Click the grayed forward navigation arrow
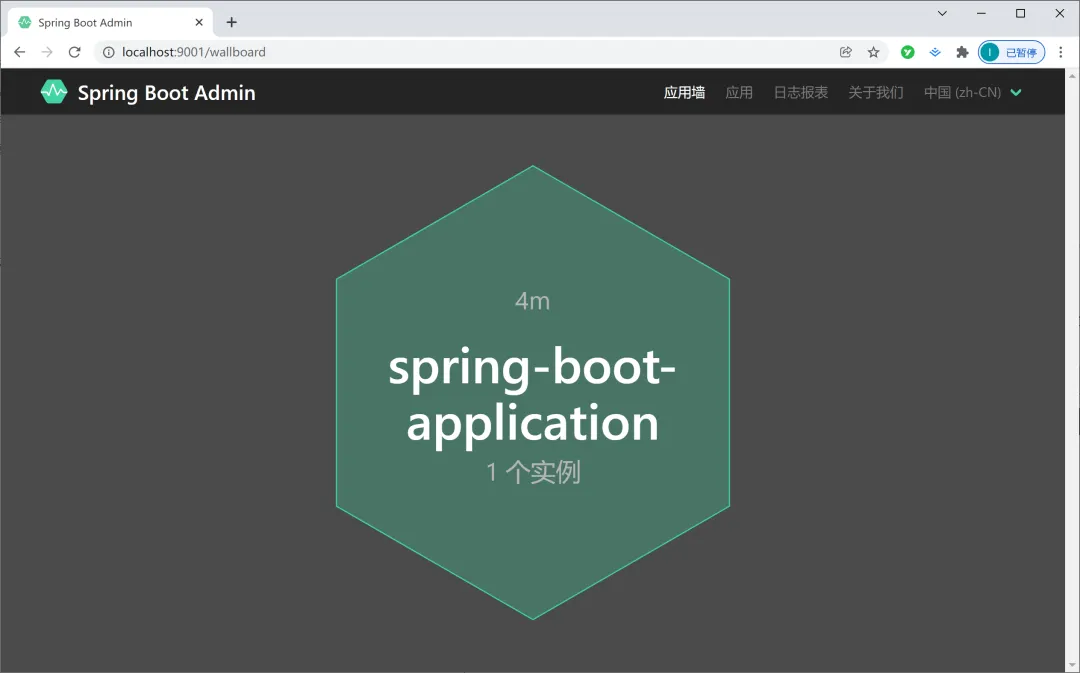Image resolution: width=1080 pixels, height=673 pixels. (x=46, y=52)
